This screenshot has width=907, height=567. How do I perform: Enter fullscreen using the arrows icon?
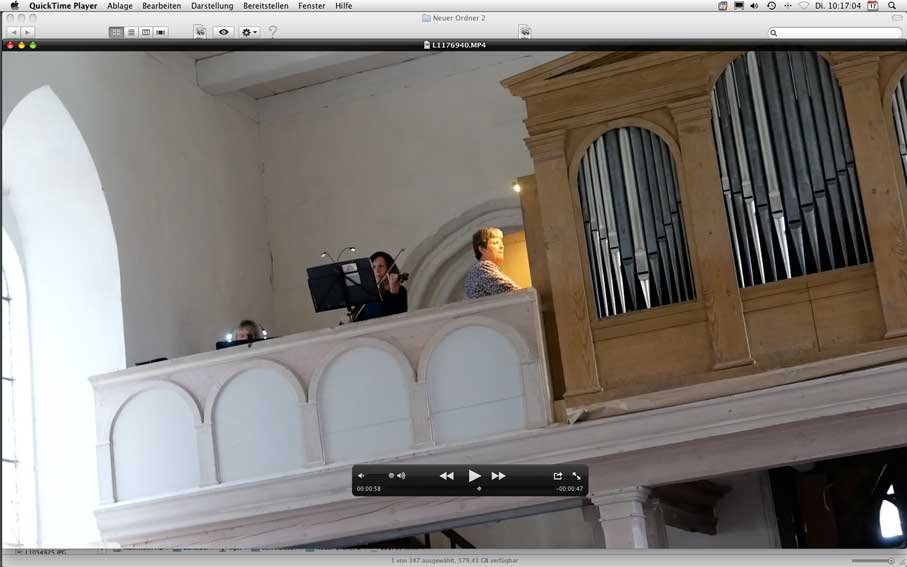click(576, 476)
